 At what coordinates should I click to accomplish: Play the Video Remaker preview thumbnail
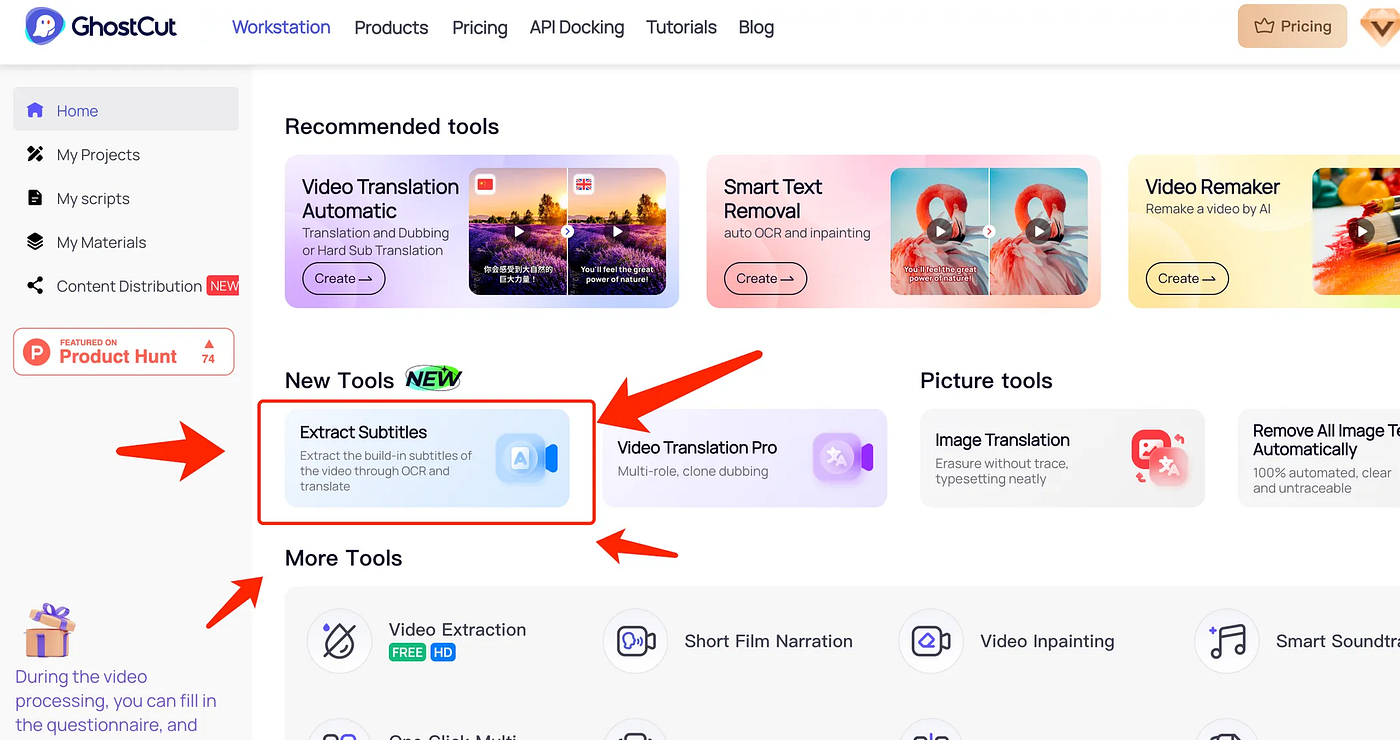1362,231
